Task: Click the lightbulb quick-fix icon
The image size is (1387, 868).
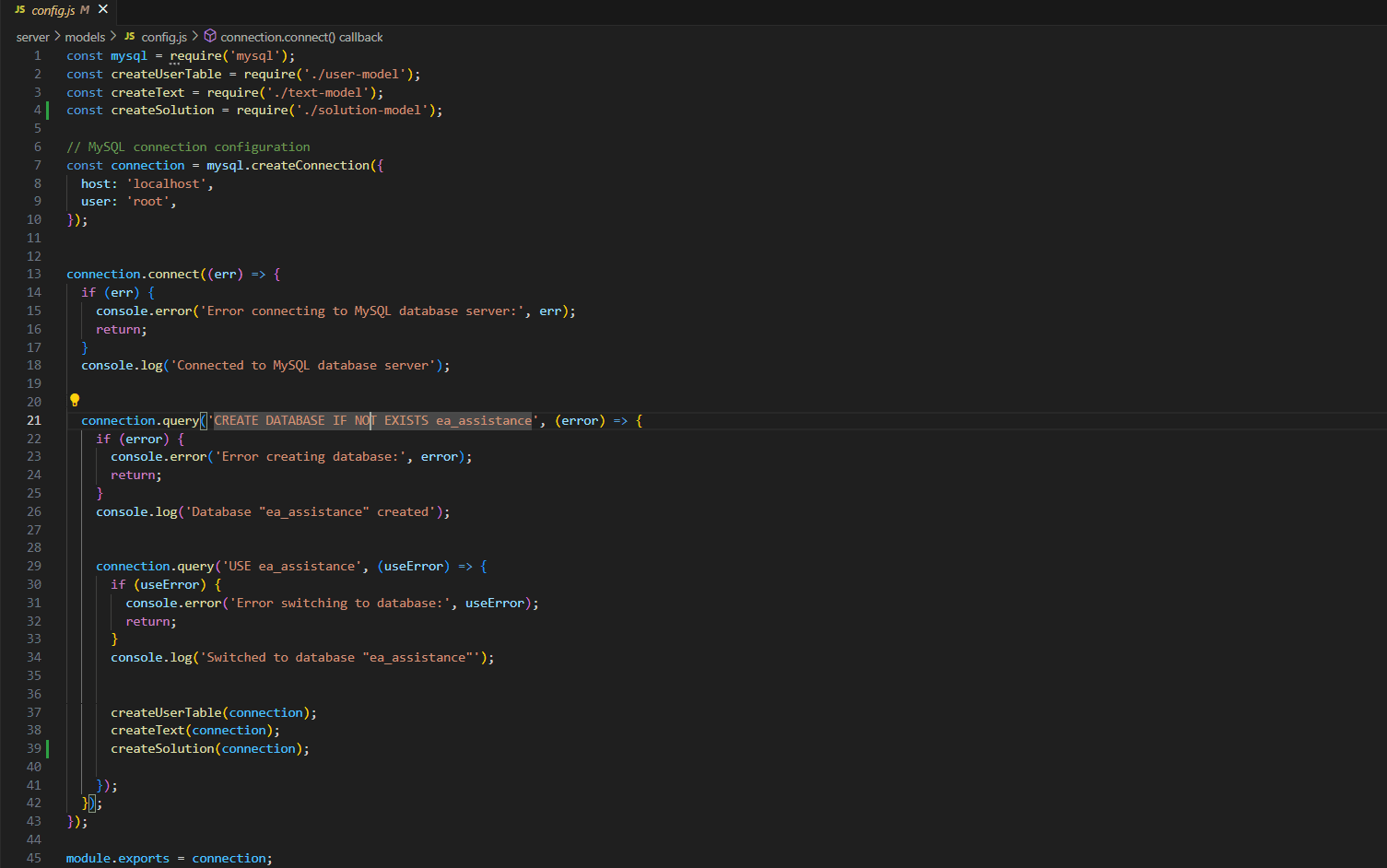Action: tap(75, 400)
